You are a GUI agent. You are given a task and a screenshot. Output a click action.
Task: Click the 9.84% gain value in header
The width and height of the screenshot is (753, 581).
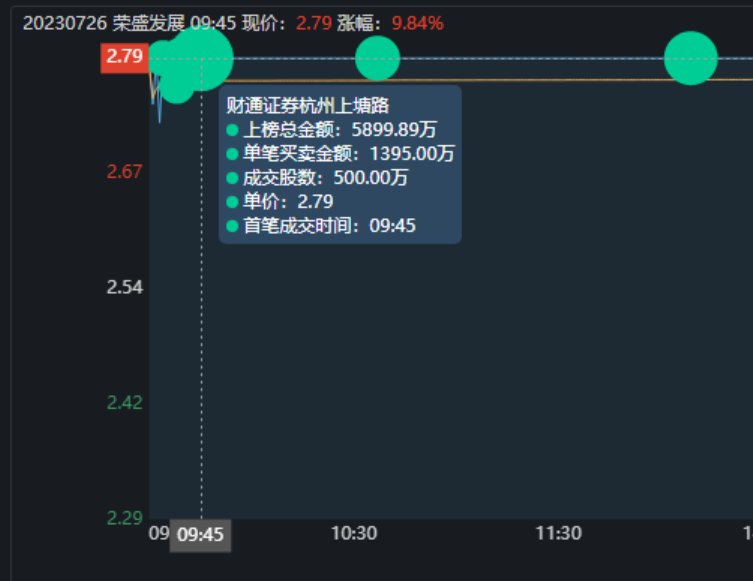tap(418, 22)
